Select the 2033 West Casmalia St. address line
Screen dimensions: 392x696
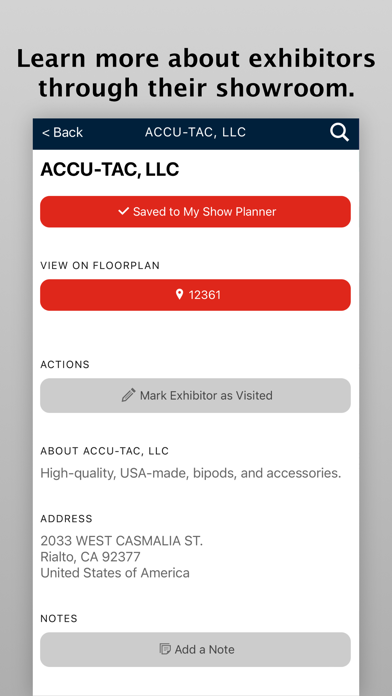coord(121,541)
